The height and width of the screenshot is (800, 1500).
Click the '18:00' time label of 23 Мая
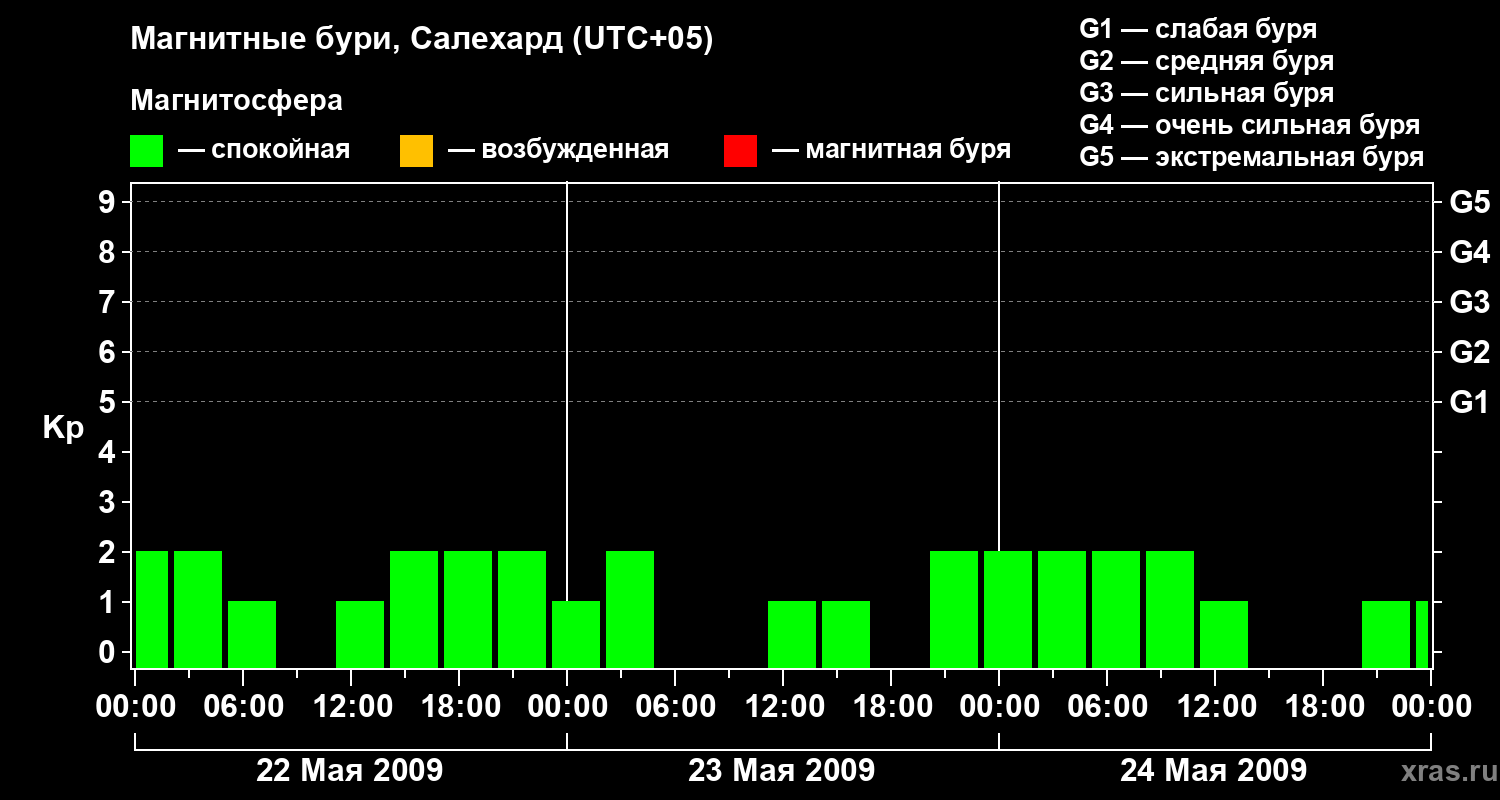pyautogui.click(x=891, y=706)
